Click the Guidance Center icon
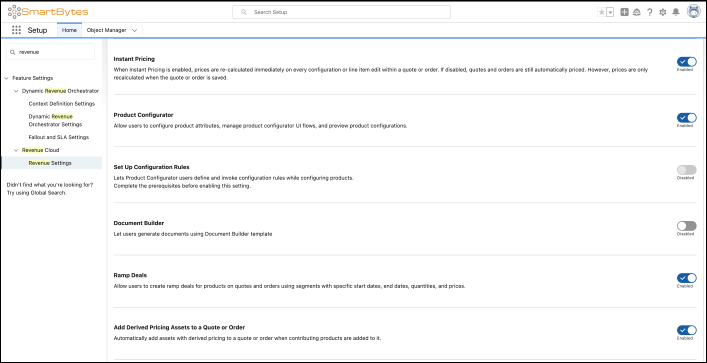707x363 pixels. (x=637, y=12)
